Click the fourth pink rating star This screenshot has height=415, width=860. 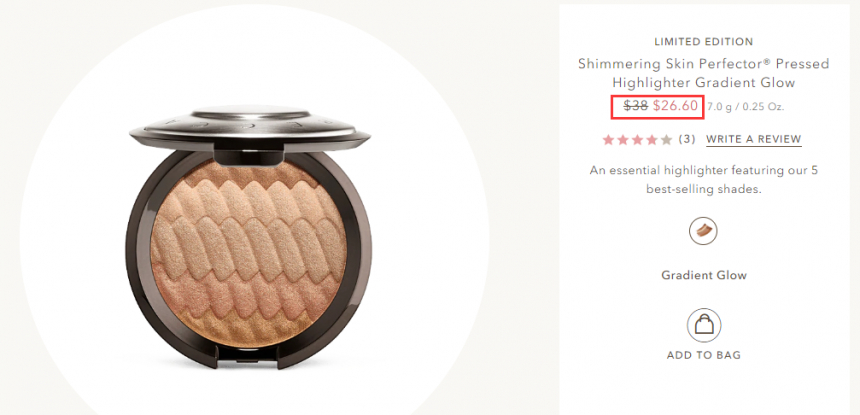pyautogui.click(x=652, y=140)
